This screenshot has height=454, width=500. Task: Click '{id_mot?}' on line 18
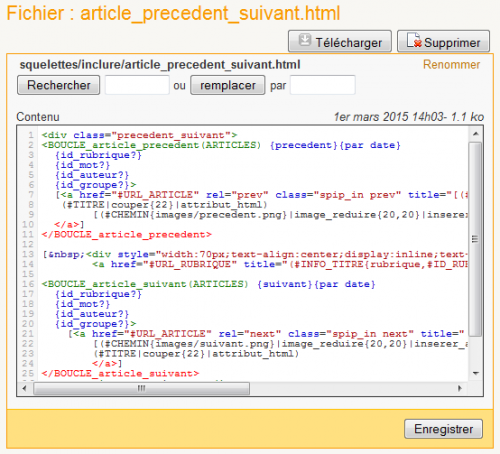pos(82,304)
